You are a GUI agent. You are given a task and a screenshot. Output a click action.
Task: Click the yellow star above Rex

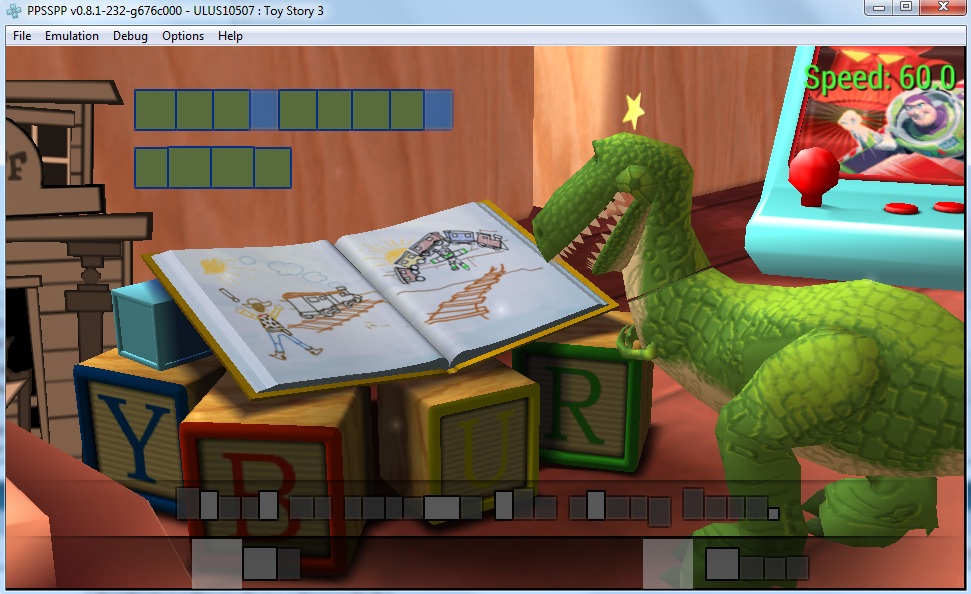coord(633,110)
